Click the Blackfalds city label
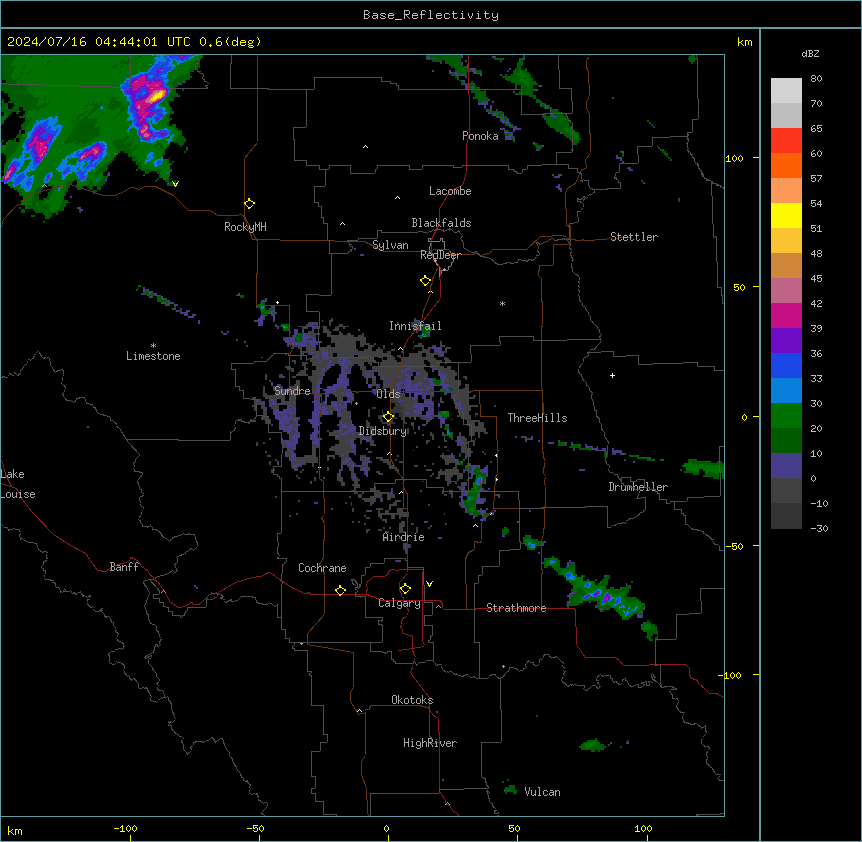Viewport: 862px width, 842px height. (441, 223)
